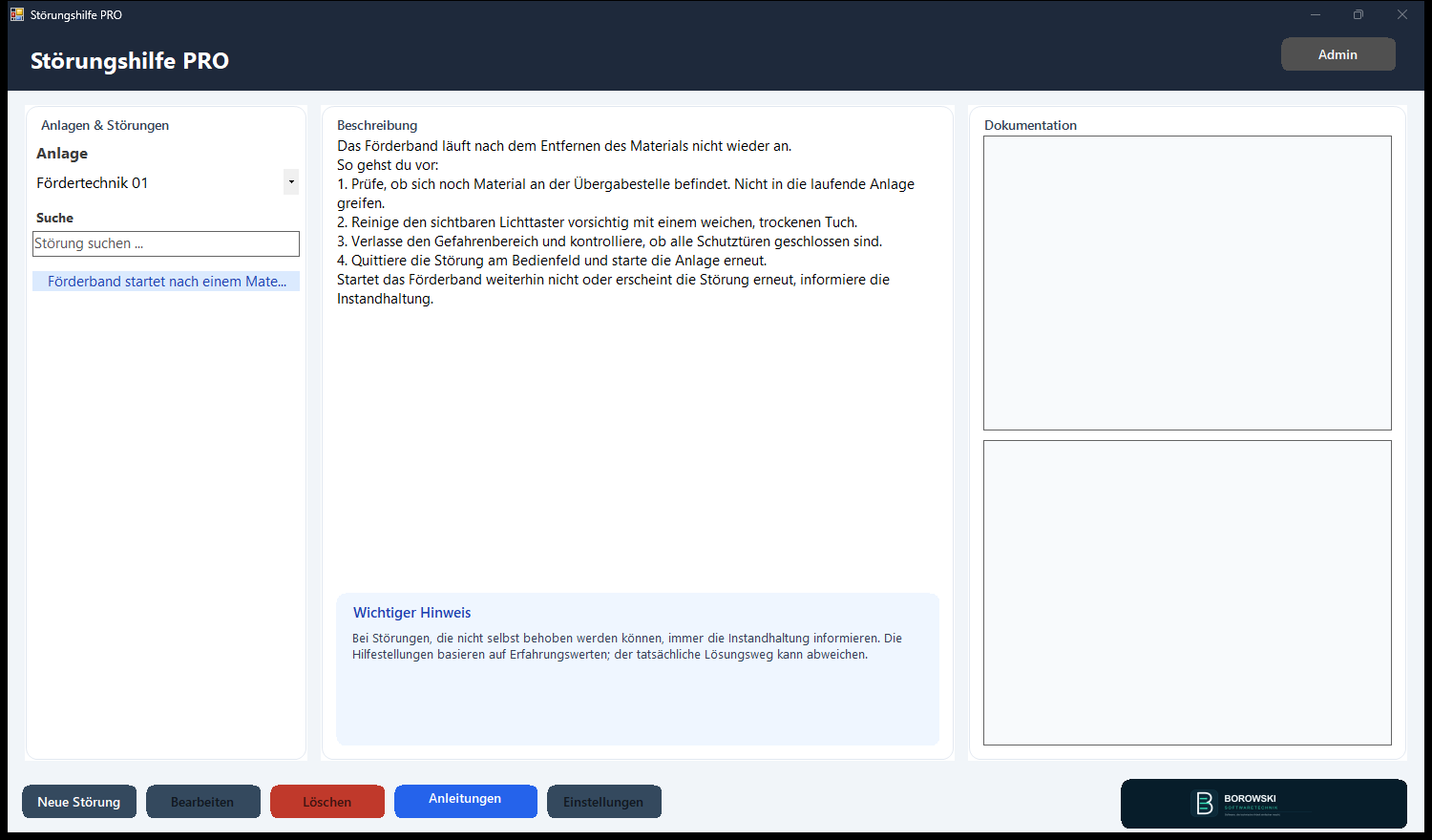Viewport: 1432px width, 840px height.
Task: Open Einstellungen
Action: tap(604, 802)
